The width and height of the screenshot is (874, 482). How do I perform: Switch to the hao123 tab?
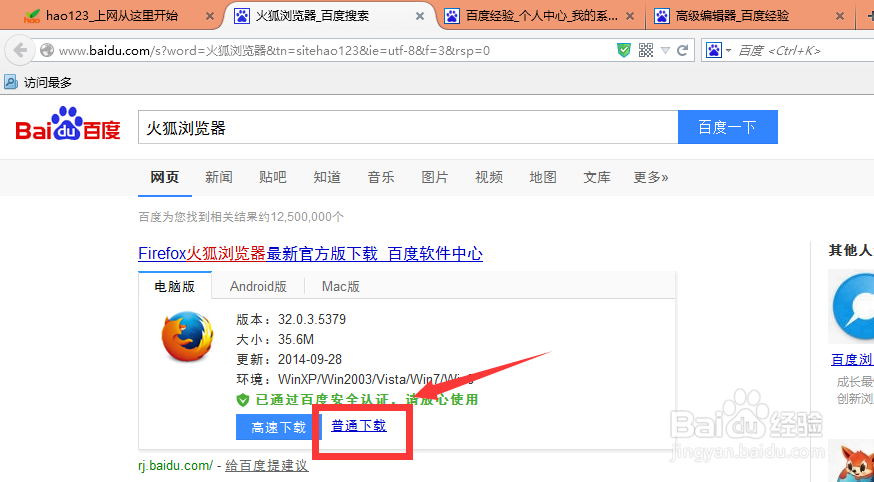point(111,16)
